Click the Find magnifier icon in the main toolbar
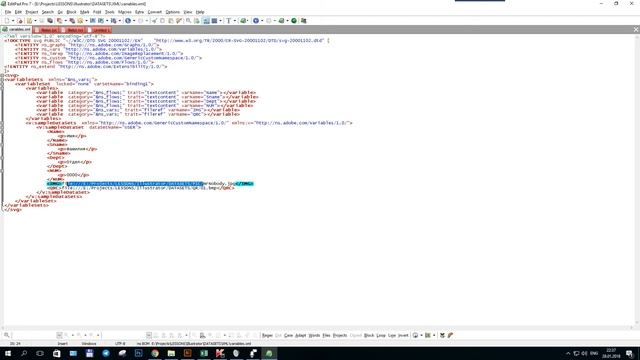Image resolution: width=640 pixels, height=360 pixels. pyautogui.click(x=189, y=21)
